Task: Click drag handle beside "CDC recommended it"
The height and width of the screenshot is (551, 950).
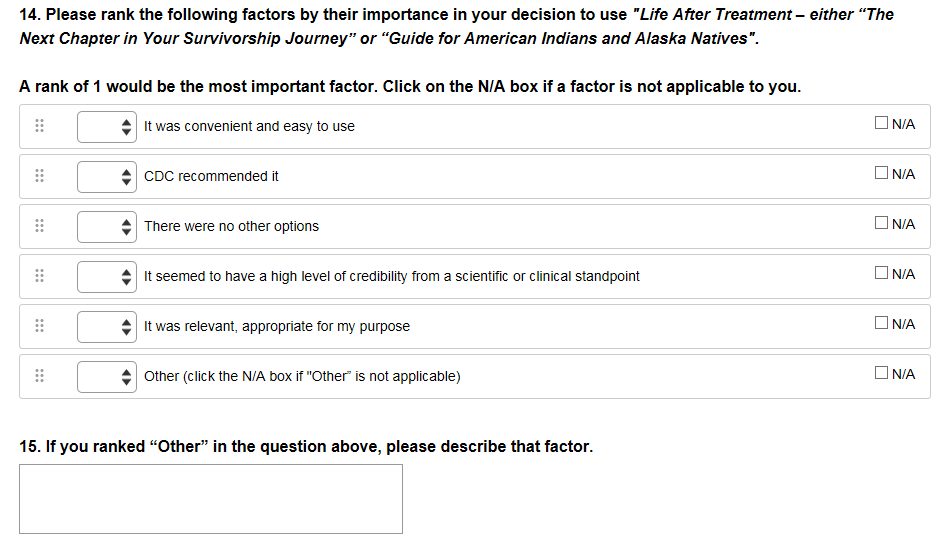Action: coord(39,177)
